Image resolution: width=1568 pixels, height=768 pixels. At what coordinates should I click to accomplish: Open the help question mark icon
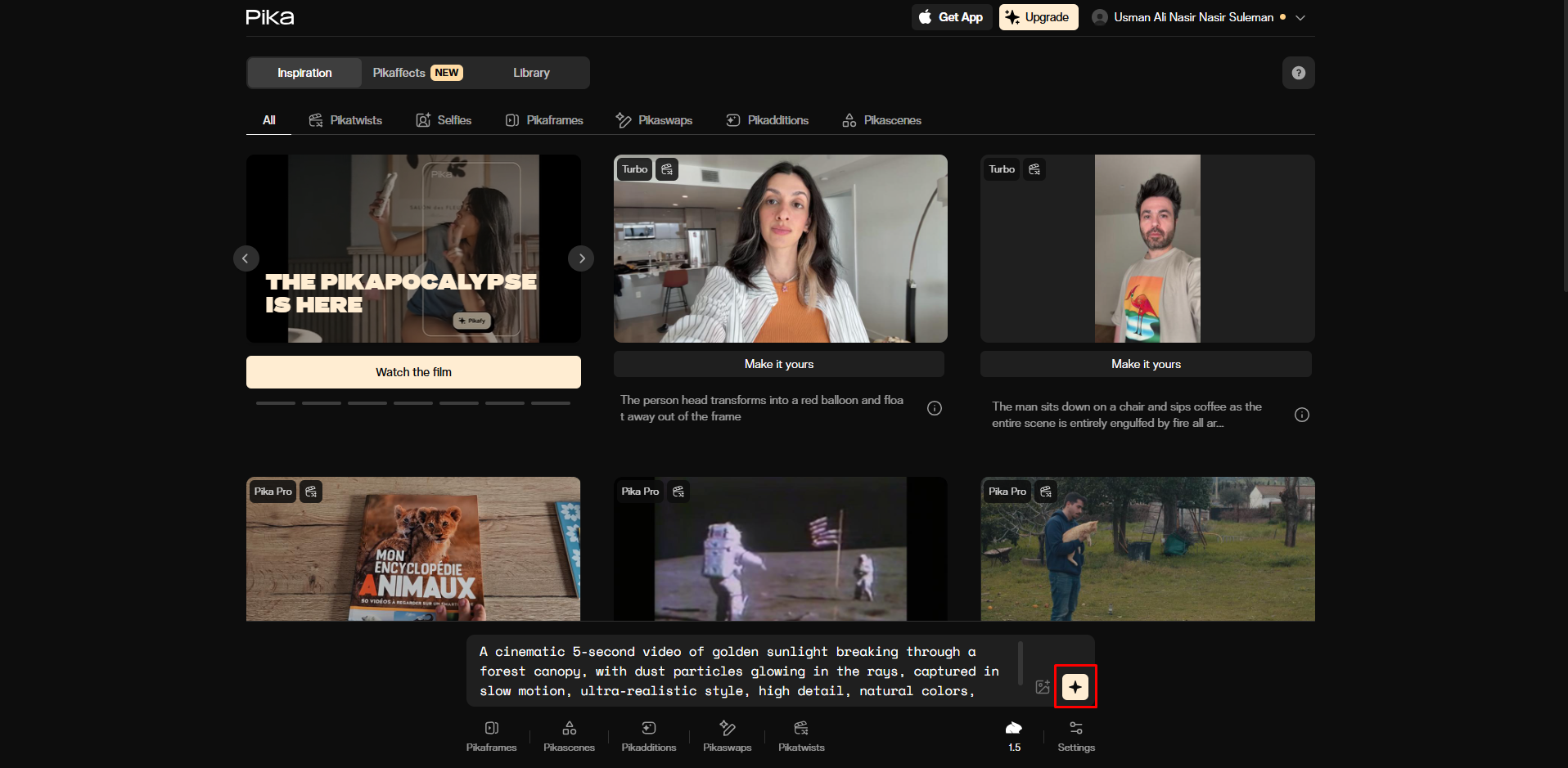1298,72
